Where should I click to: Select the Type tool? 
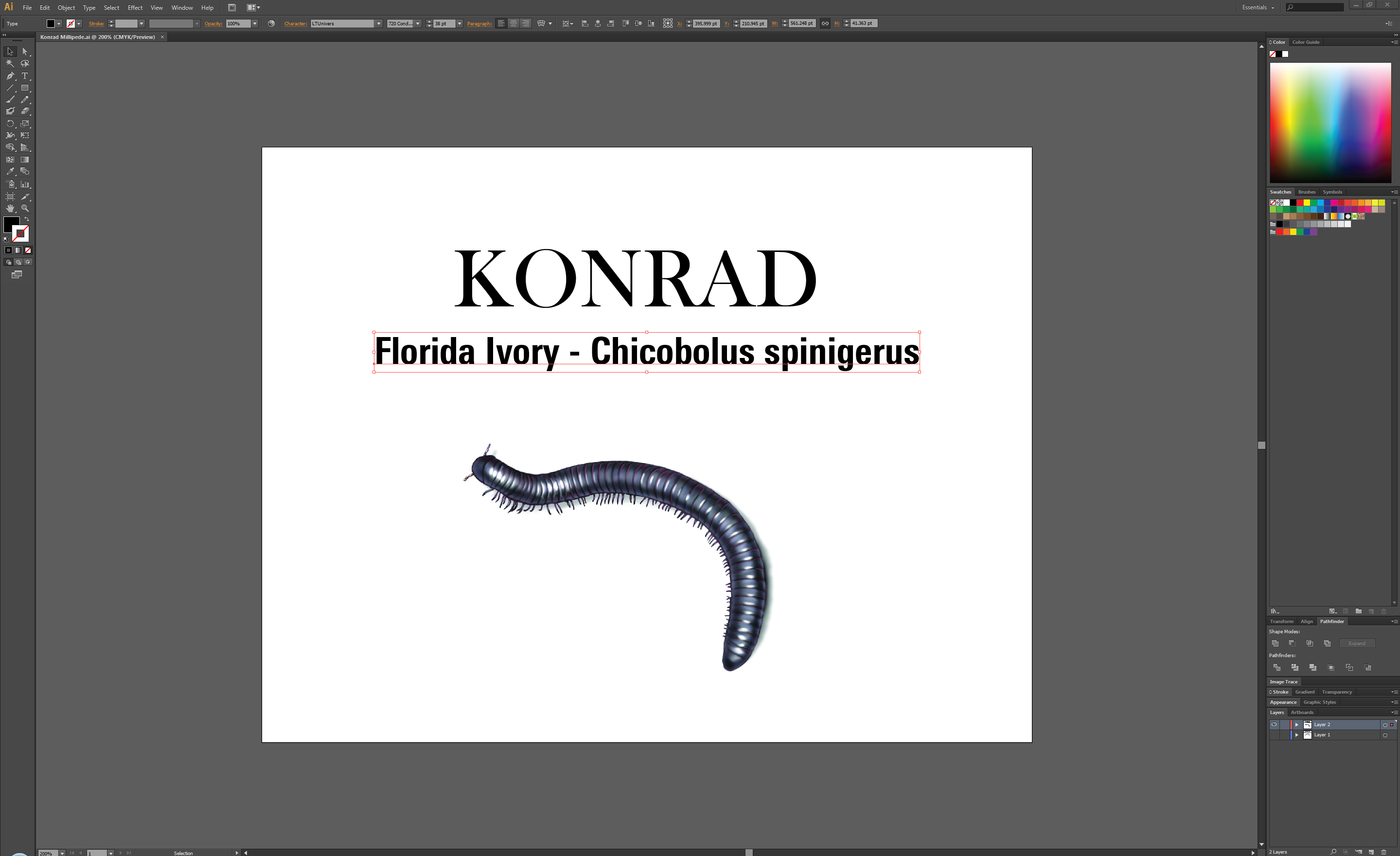pos(25,75)
